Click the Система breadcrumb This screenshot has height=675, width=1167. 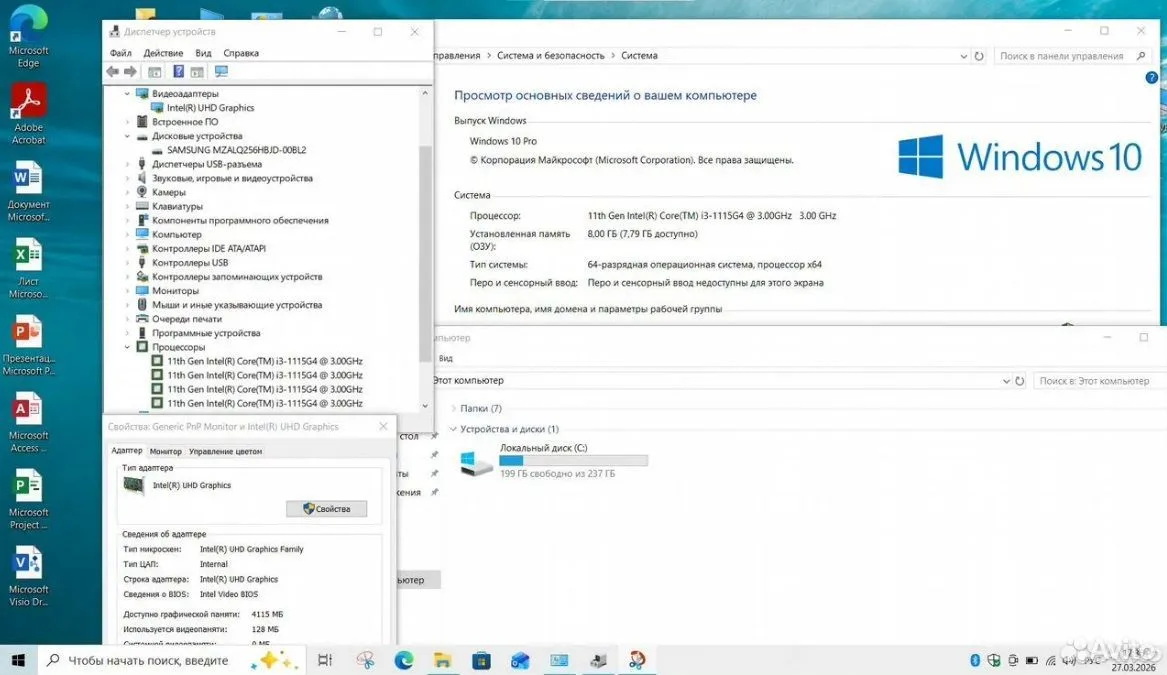pyautogui.click(x=639, y=56)
